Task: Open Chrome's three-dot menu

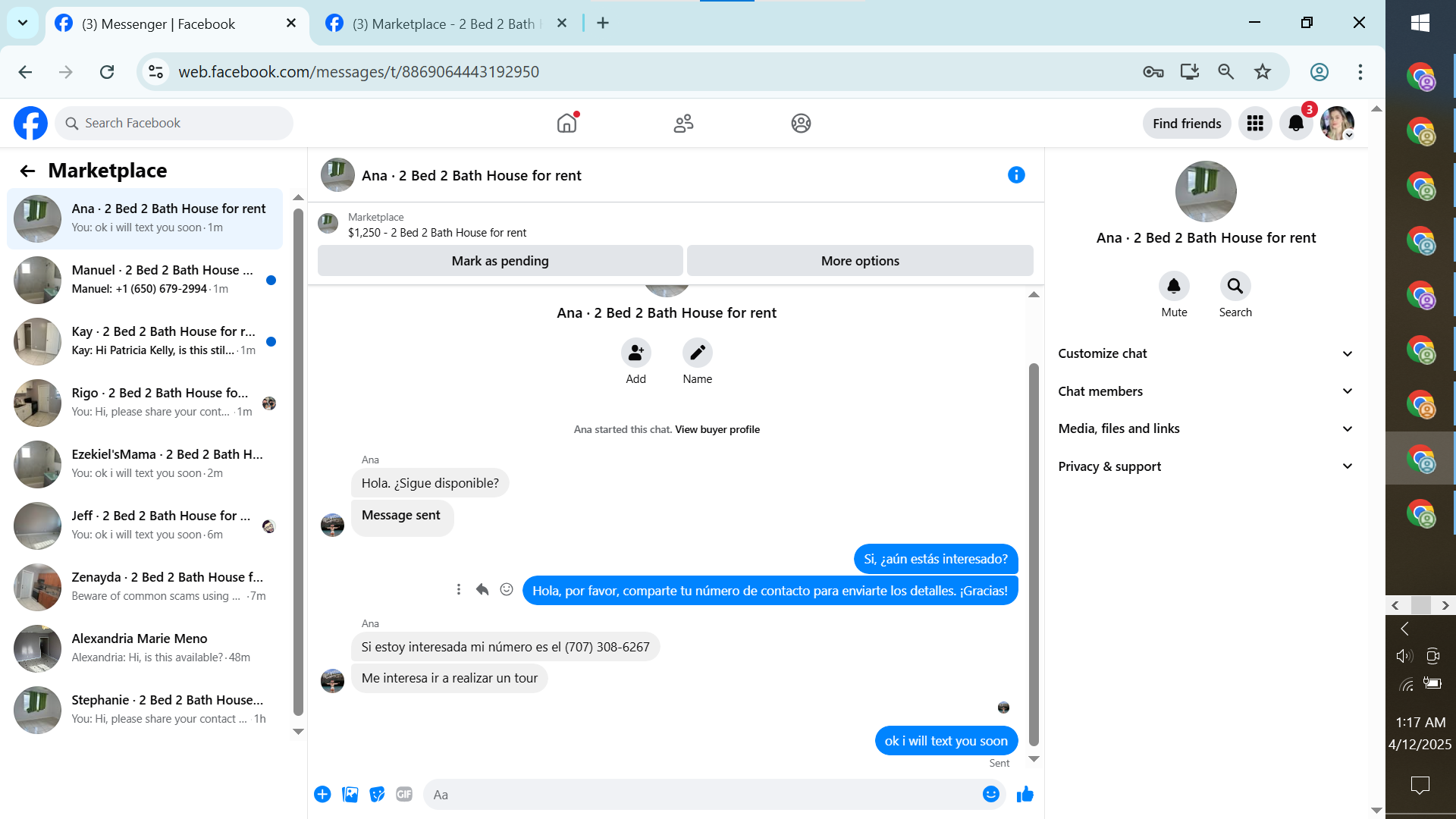Action: [1360, 71]
